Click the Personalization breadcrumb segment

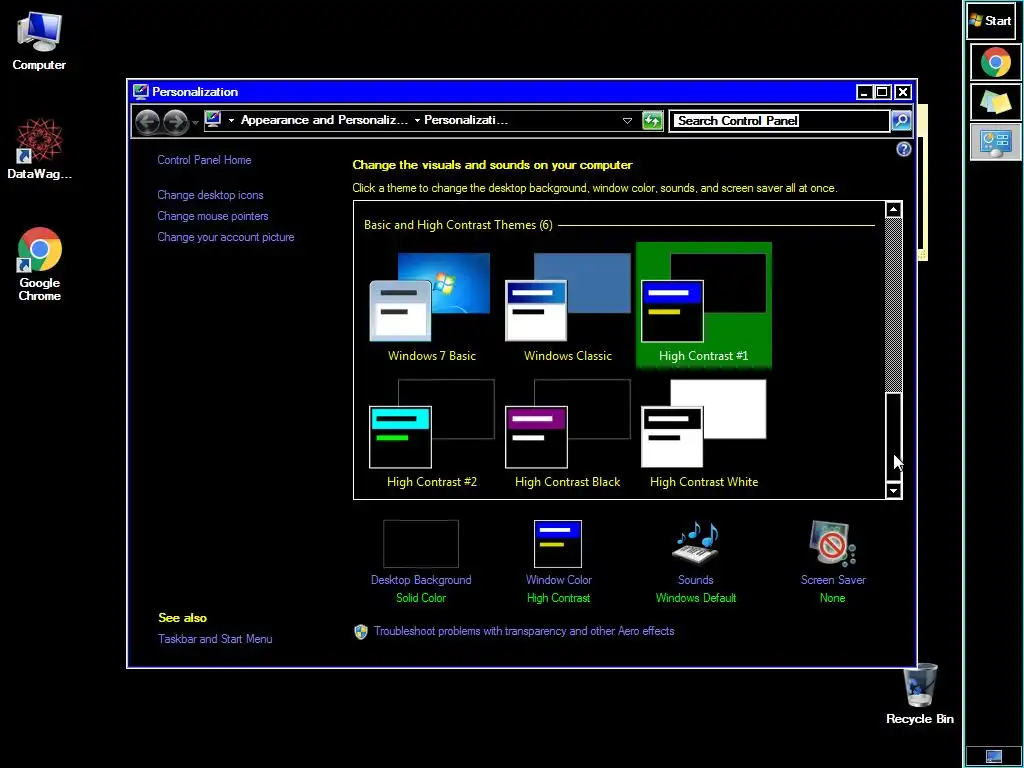click(x=466, y=120)
